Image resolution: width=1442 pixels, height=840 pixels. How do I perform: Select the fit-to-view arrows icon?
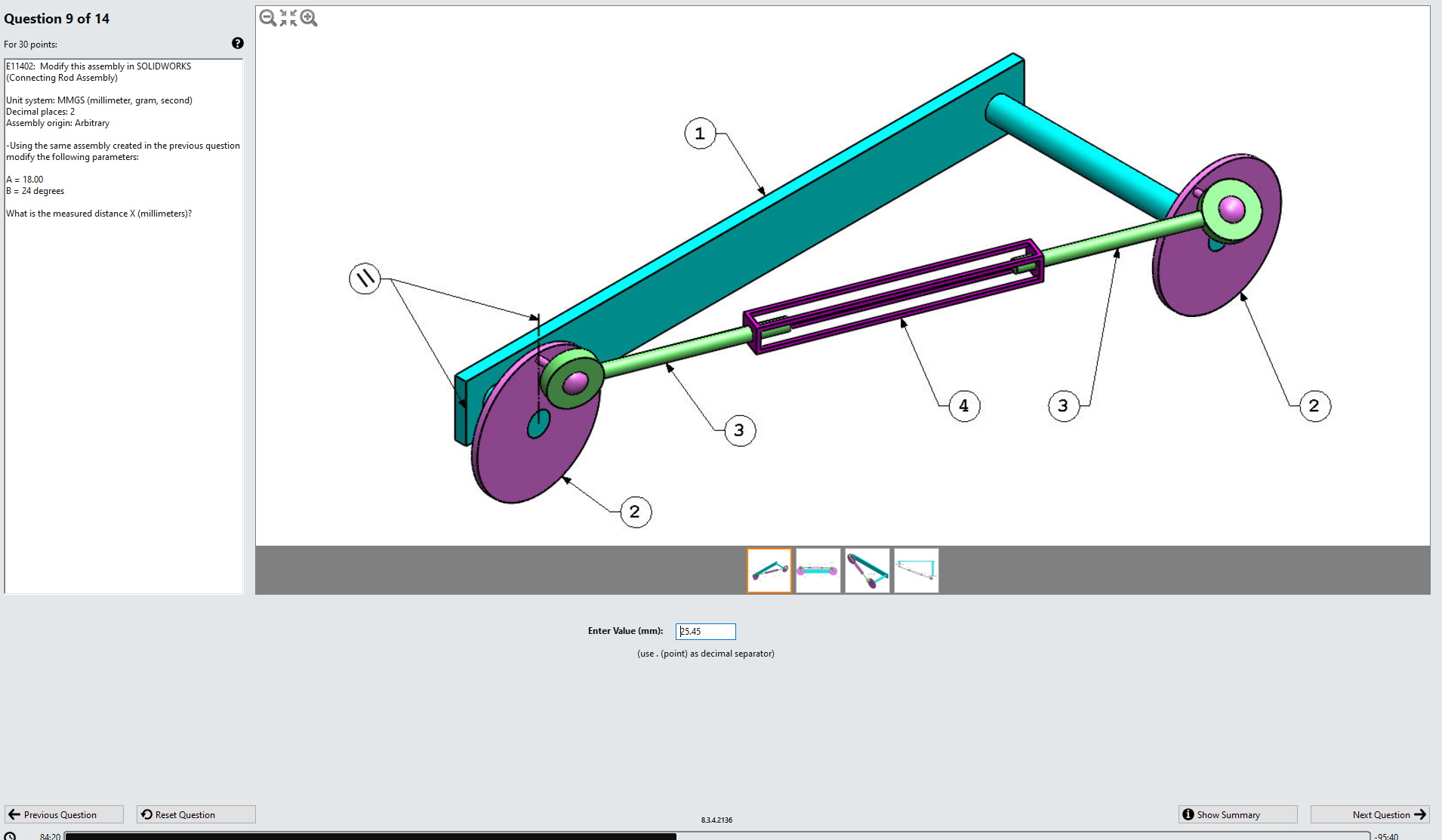tap(288, 17)
